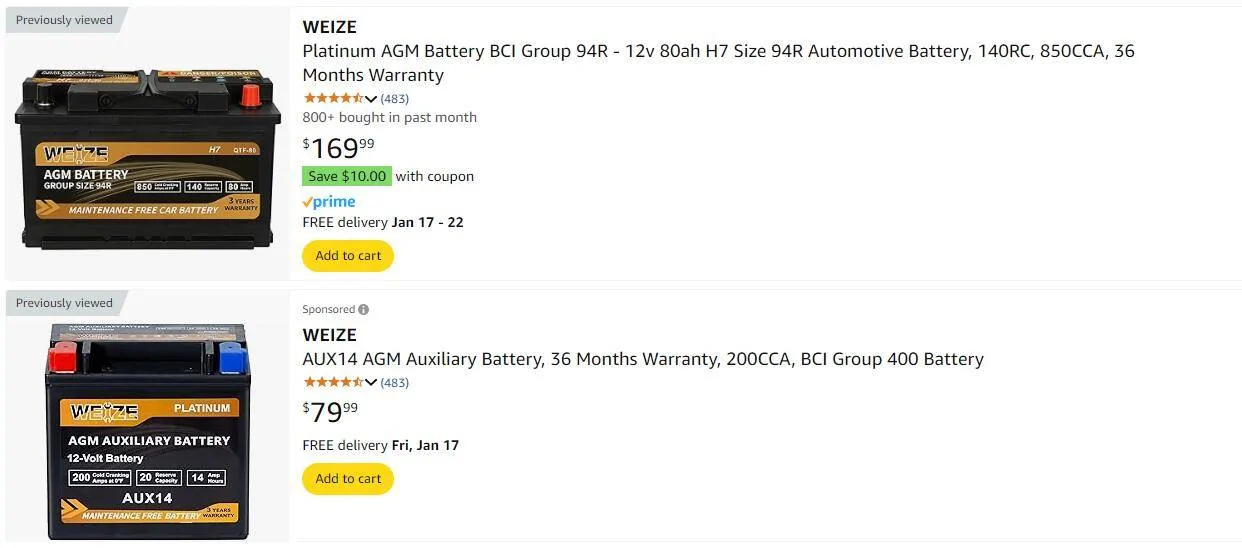Click the Sponsored info icon
The height and width of the screenshot is (548, 1242).
point(363,310)
